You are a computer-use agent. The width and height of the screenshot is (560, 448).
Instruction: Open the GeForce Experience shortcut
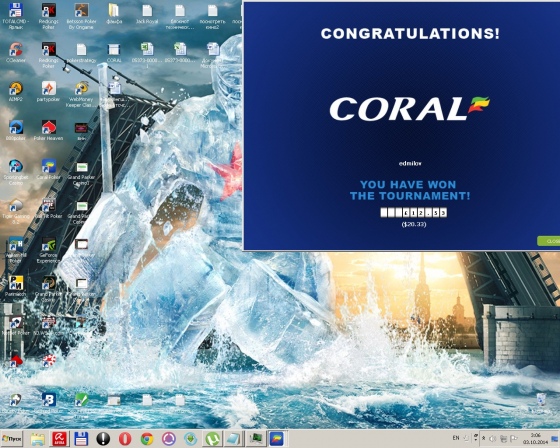48,250
